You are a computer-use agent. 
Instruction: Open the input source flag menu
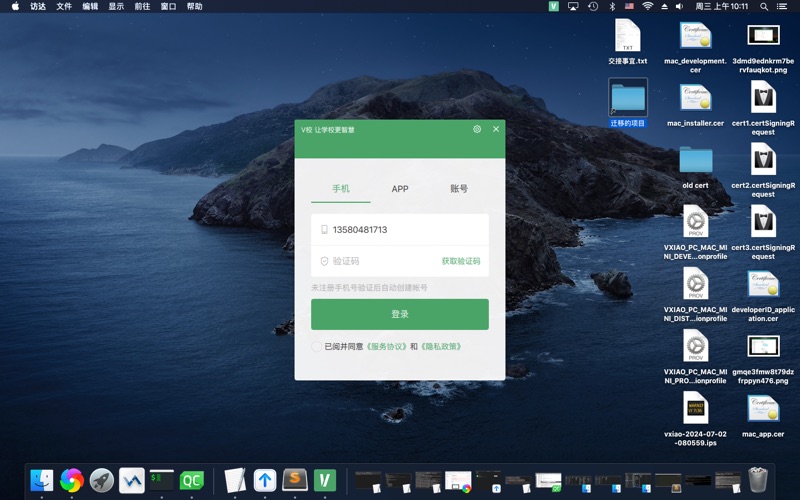point(630,6)
